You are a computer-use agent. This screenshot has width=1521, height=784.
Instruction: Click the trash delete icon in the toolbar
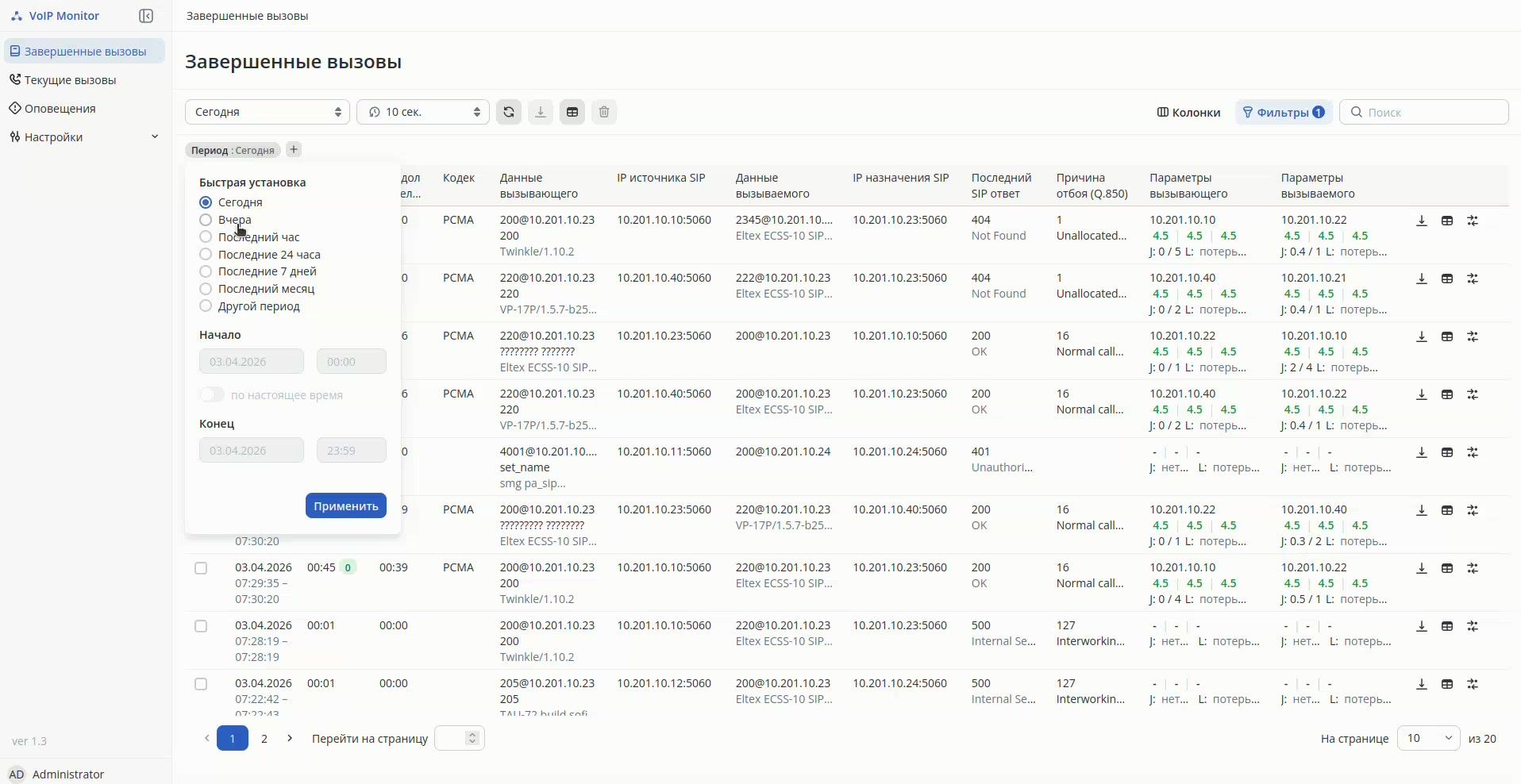click(x=604, y=112)
